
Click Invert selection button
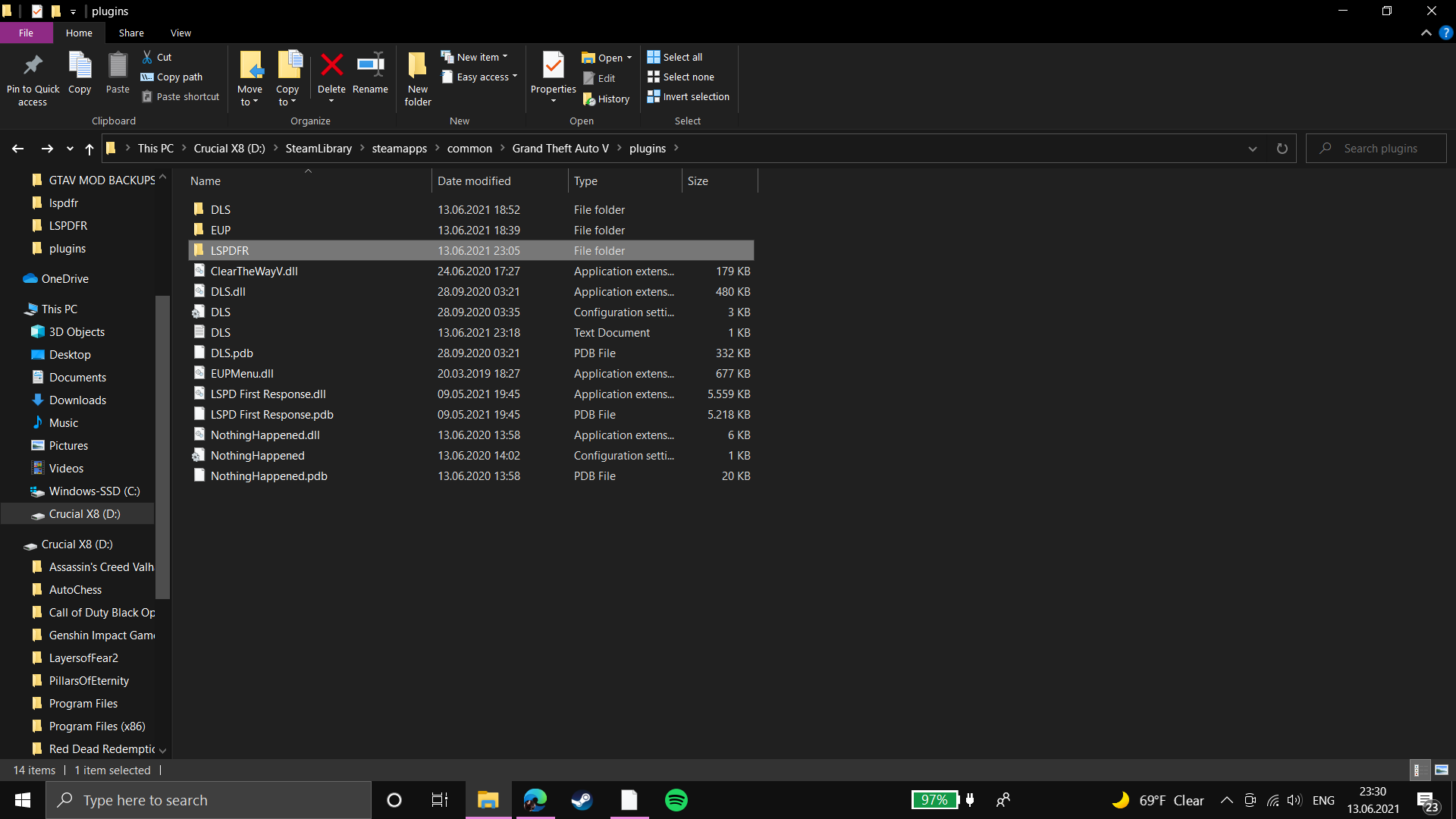[x=688, y=96]
